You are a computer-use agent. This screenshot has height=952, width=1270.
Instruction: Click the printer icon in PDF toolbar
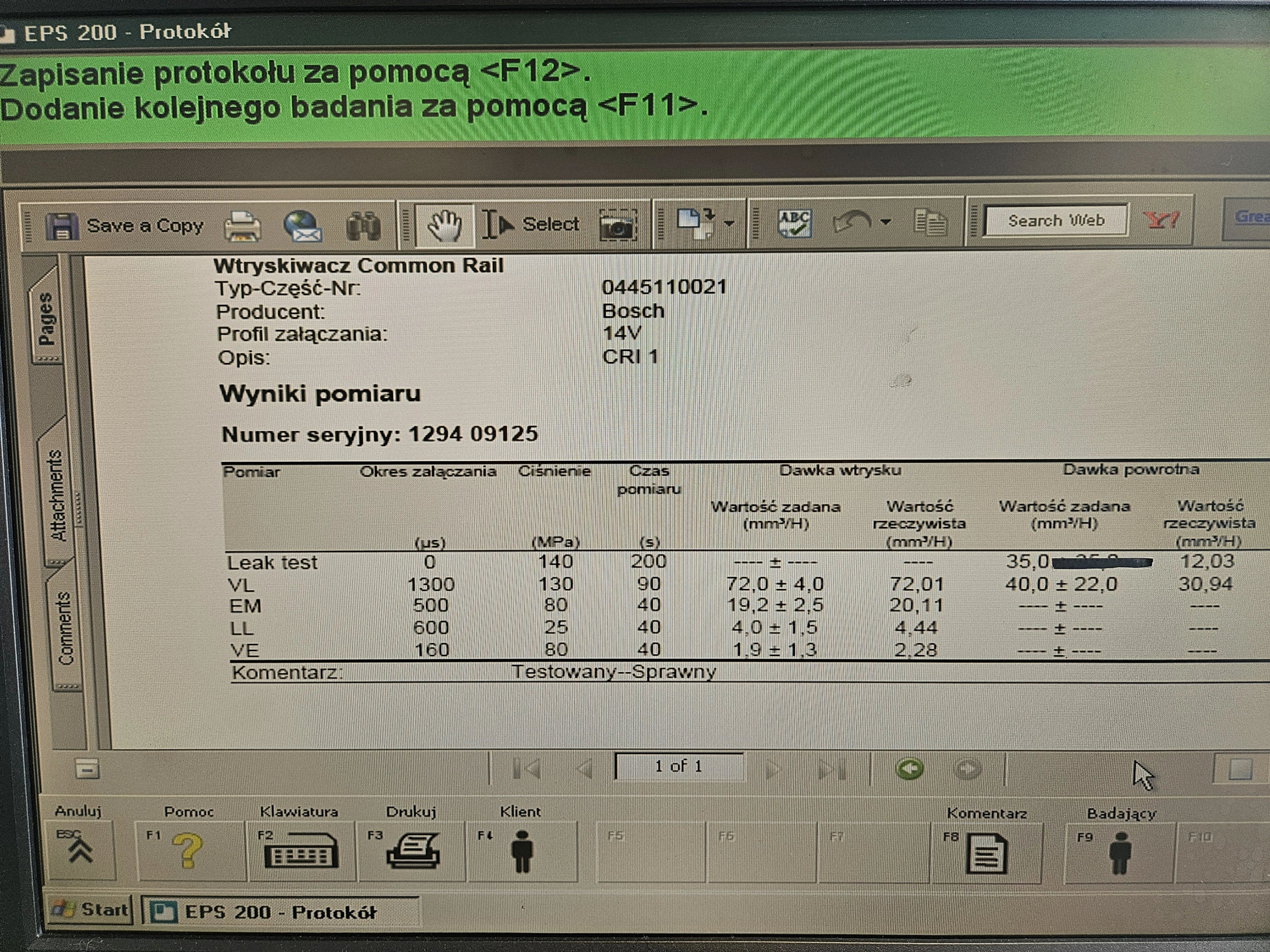click(242, 226)
